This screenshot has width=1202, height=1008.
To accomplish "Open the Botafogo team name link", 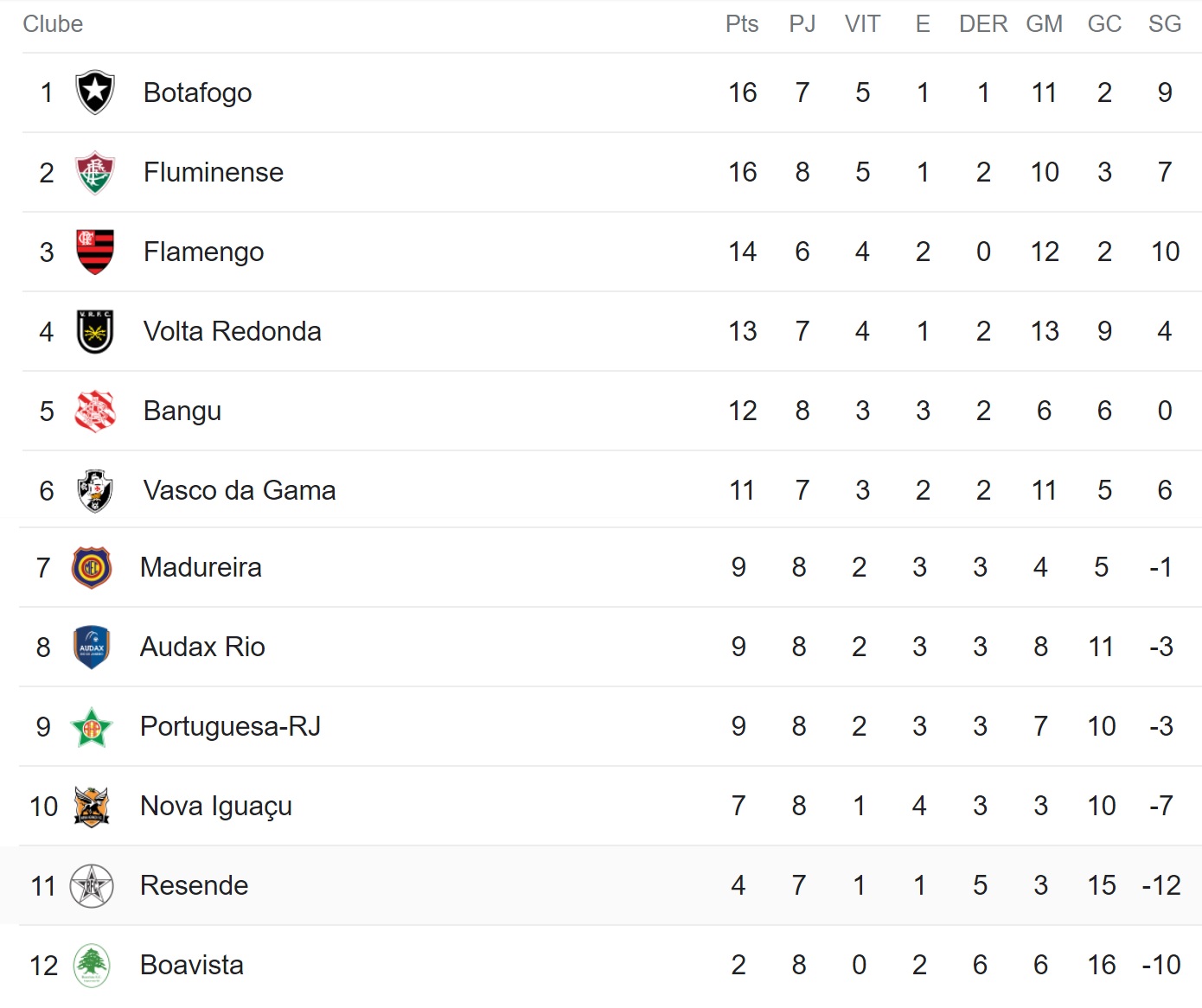I will [197, 93].
